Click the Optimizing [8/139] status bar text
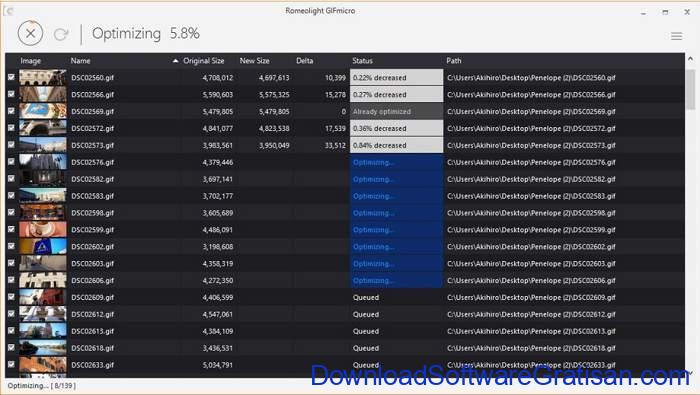The width and height of the screenshot is (700, 395). point(42,386)
